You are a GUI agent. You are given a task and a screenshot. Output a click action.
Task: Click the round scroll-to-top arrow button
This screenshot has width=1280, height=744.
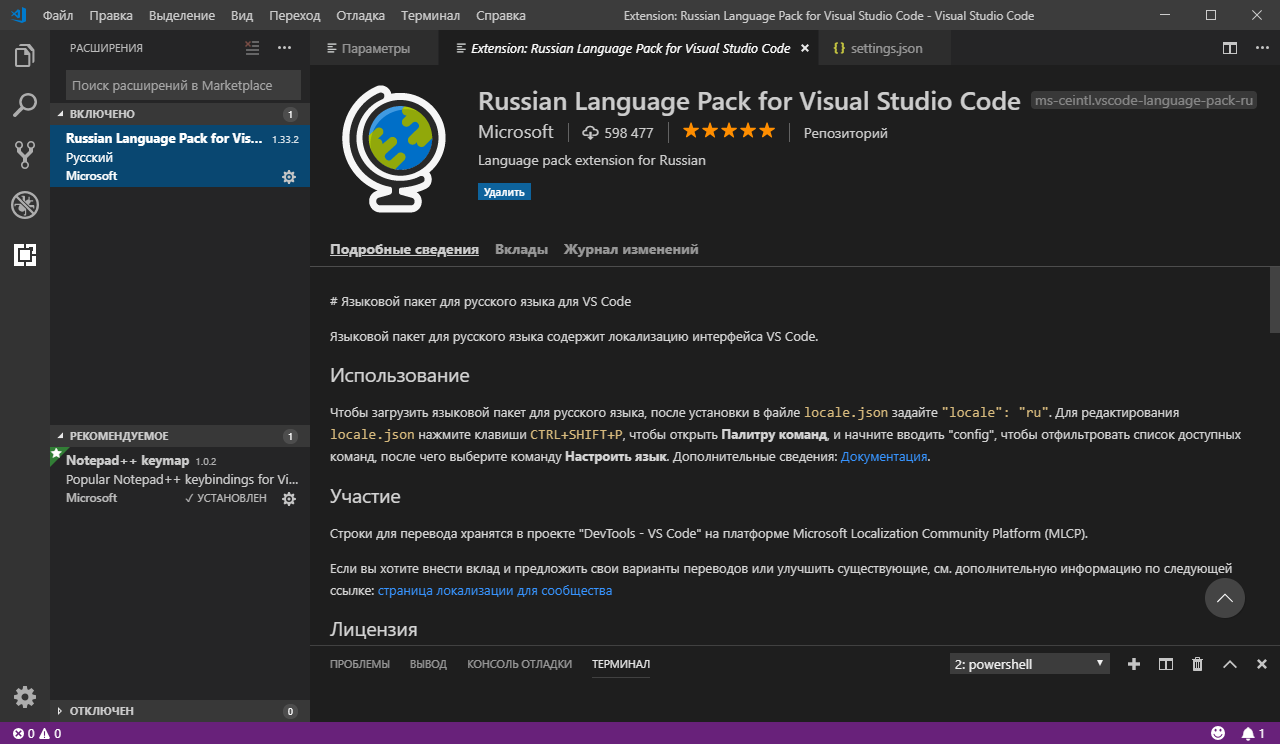pos(1225,598)
